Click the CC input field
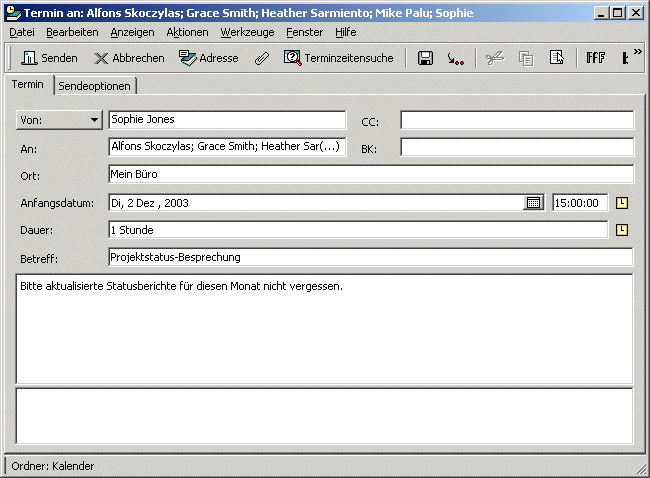This screenshot has height=478, width=650. [517, 120]
